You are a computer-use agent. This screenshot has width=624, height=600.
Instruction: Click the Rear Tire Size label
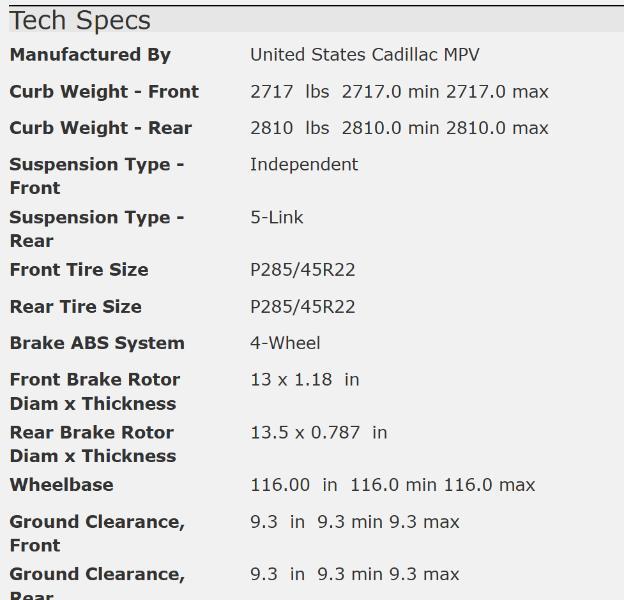(x=75, y=307)
